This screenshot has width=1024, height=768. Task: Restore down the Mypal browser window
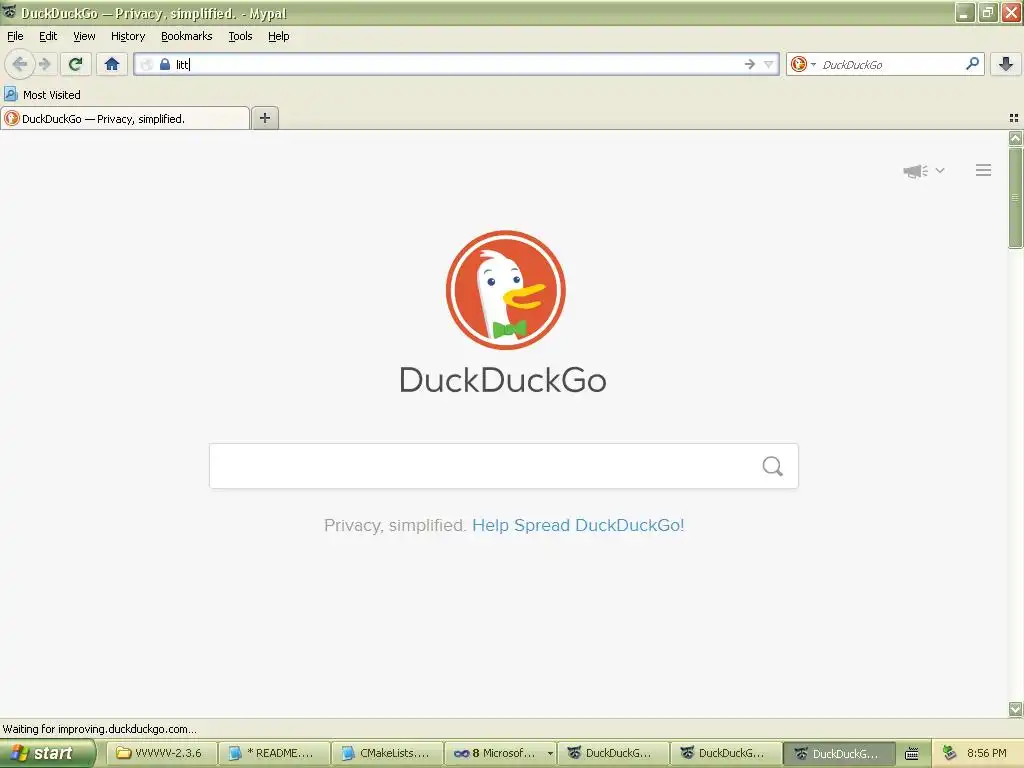tap(988, 12)
